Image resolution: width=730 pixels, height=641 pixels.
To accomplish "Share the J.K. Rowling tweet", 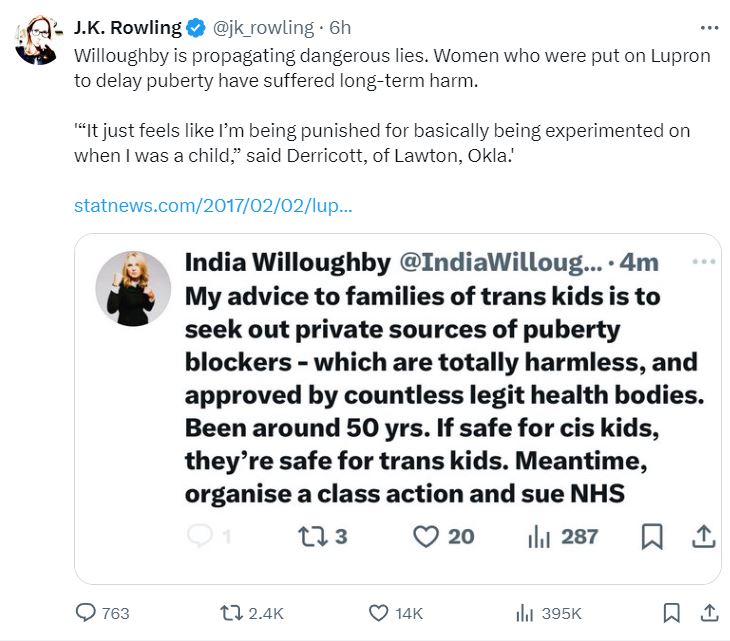I will pos(710,613).
